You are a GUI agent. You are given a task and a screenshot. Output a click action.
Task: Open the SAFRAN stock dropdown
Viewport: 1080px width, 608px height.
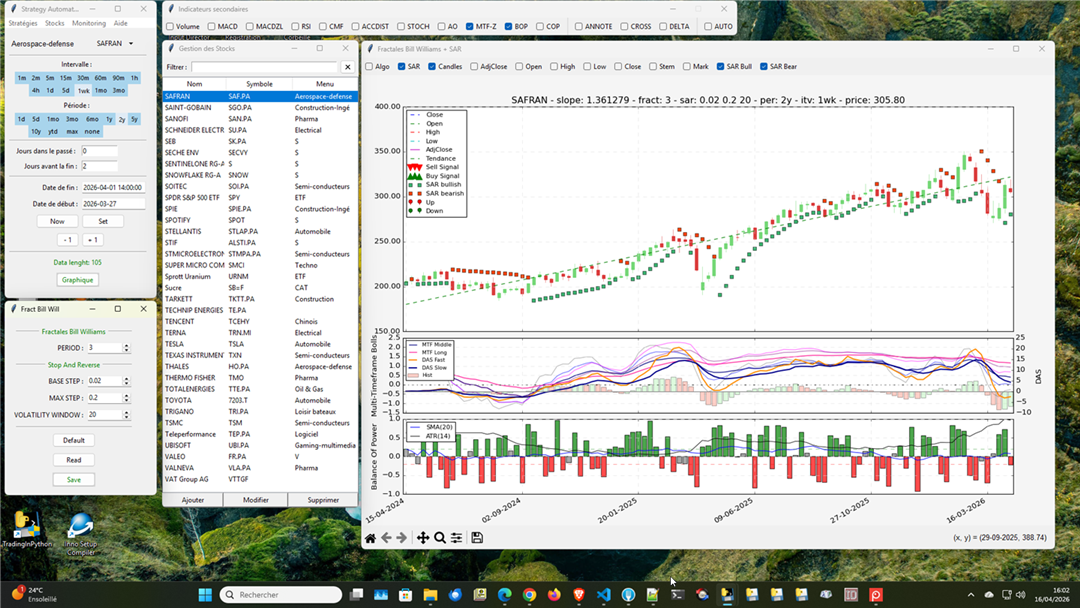pos(130,44)
